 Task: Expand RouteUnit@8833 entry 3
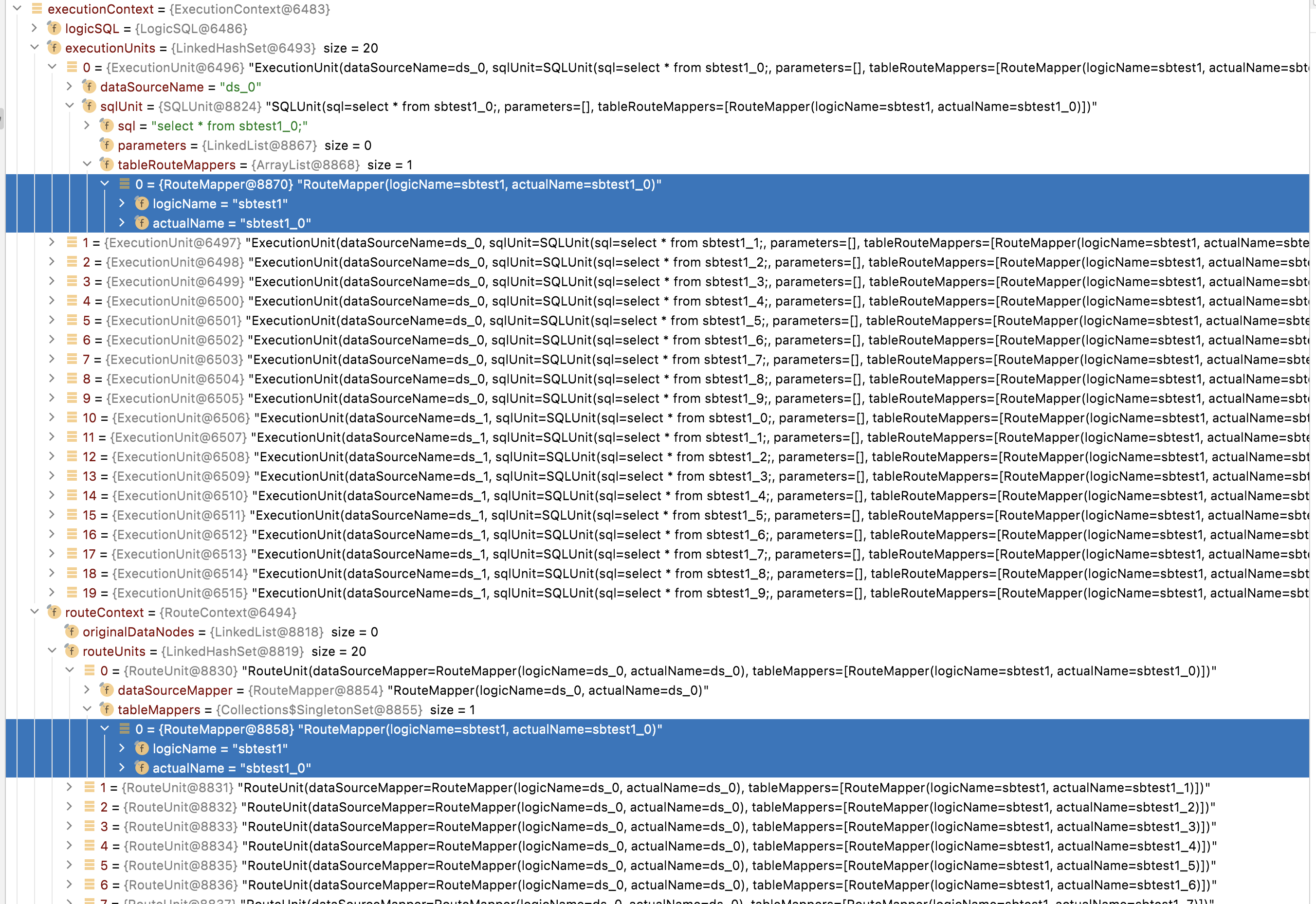70,826
